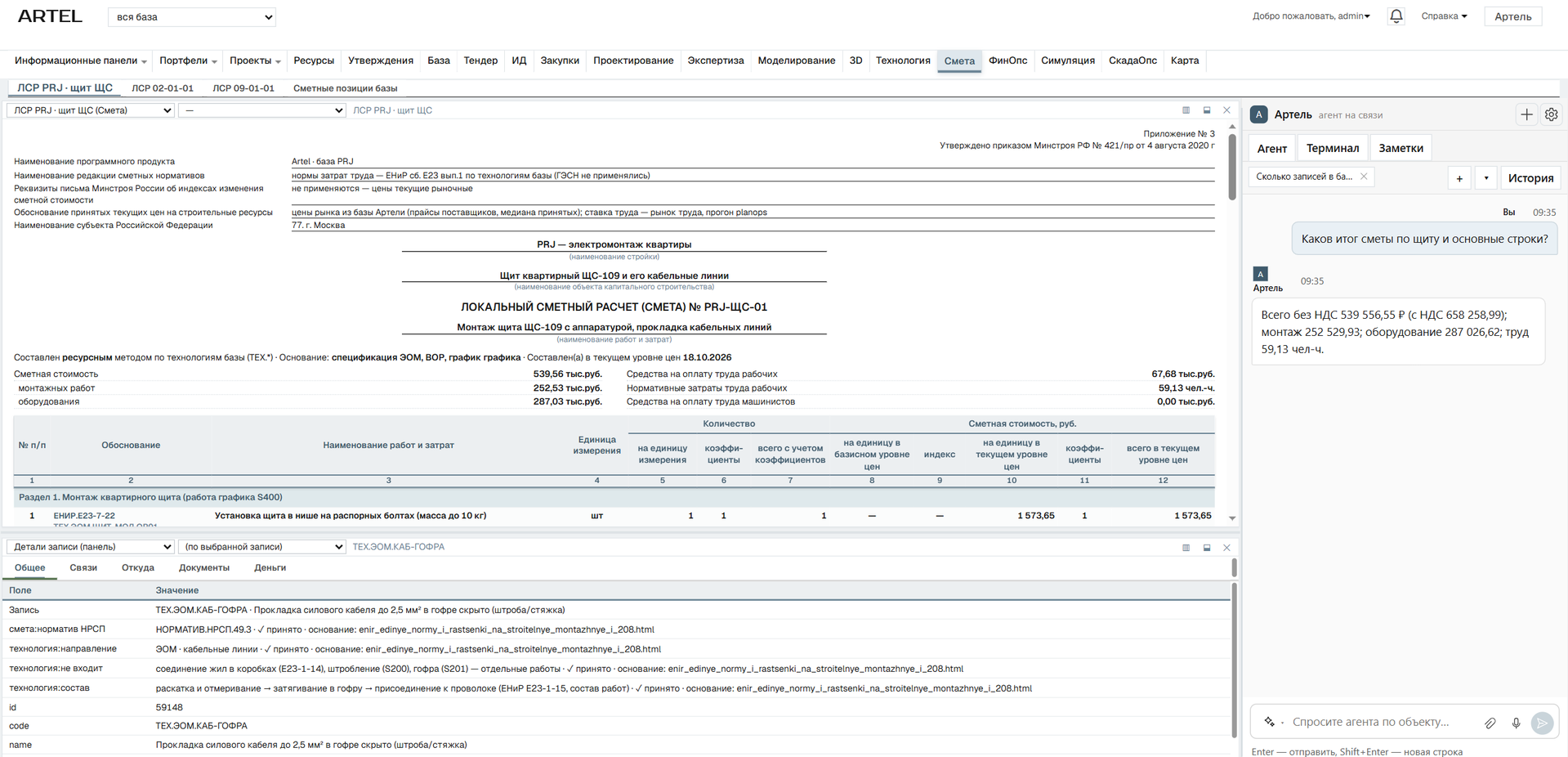Viewport: 1568px width, 757px height.
Task: Open the notifications bell icon
Action: coord(1396,16)
